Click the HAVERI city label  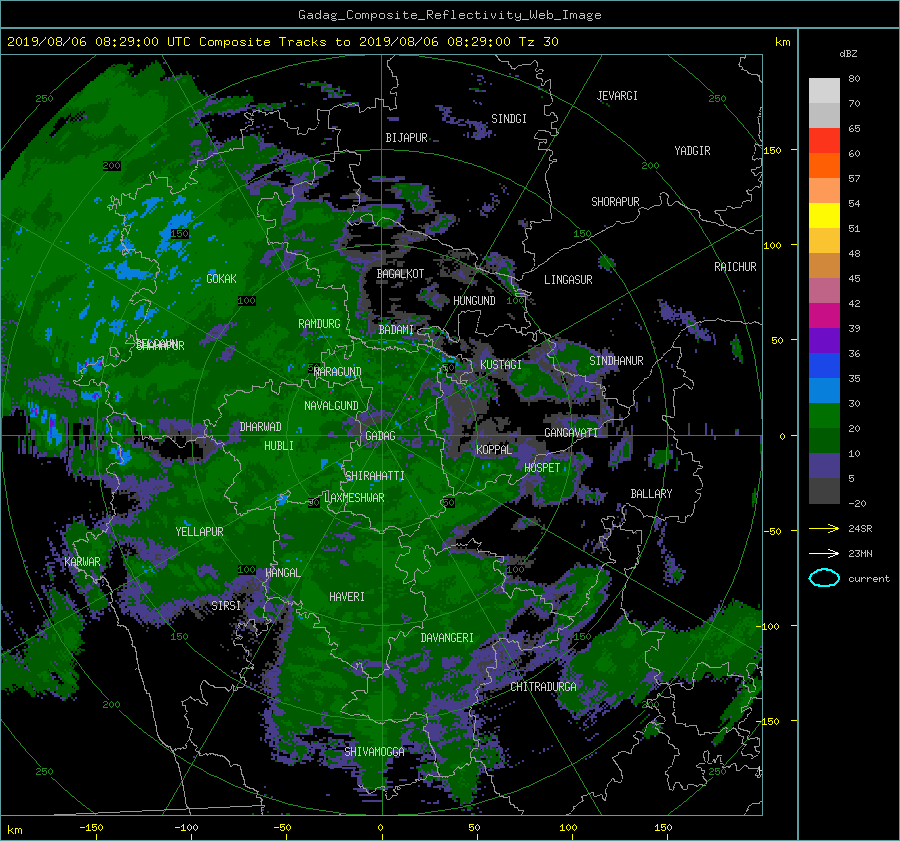pyautogui.click(x=347, y=597)
